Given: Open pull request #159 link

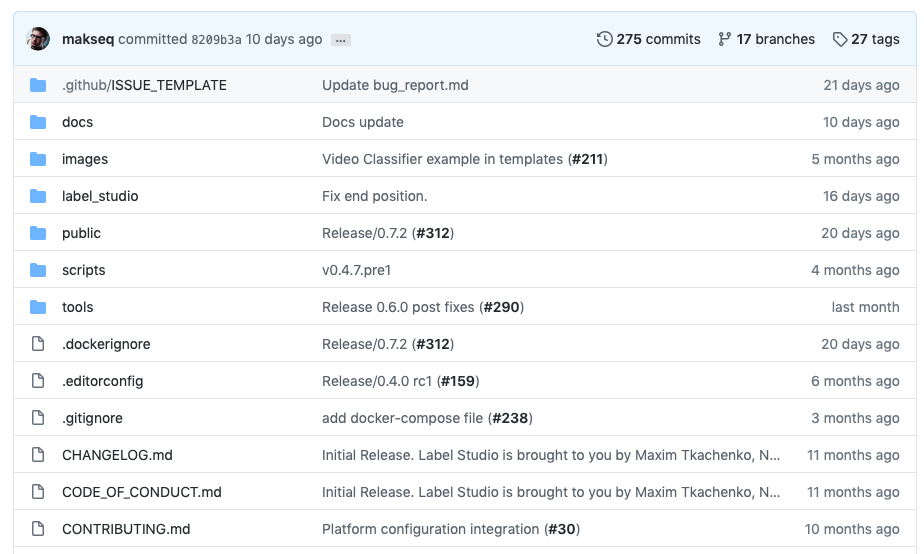Looking at the screenshot, I should [458, 381].
